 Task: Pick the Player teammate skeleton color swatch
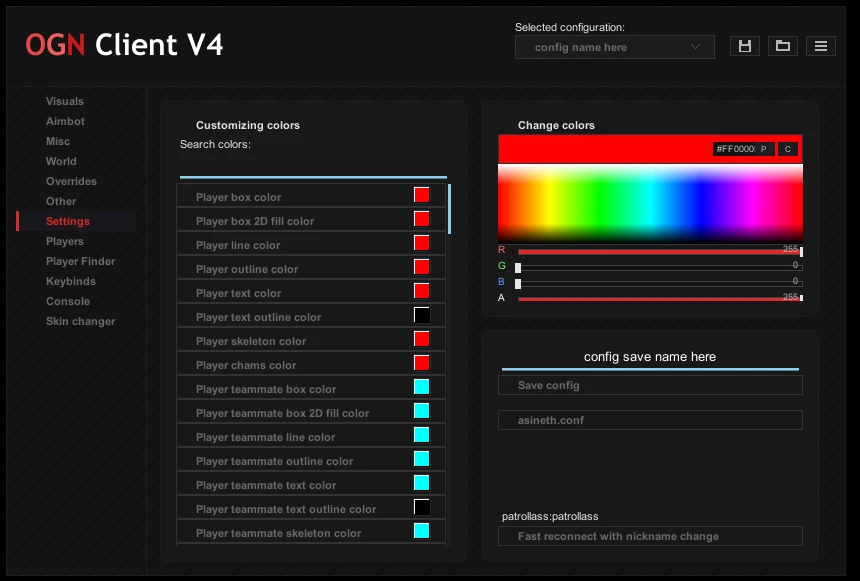point(421,531)
